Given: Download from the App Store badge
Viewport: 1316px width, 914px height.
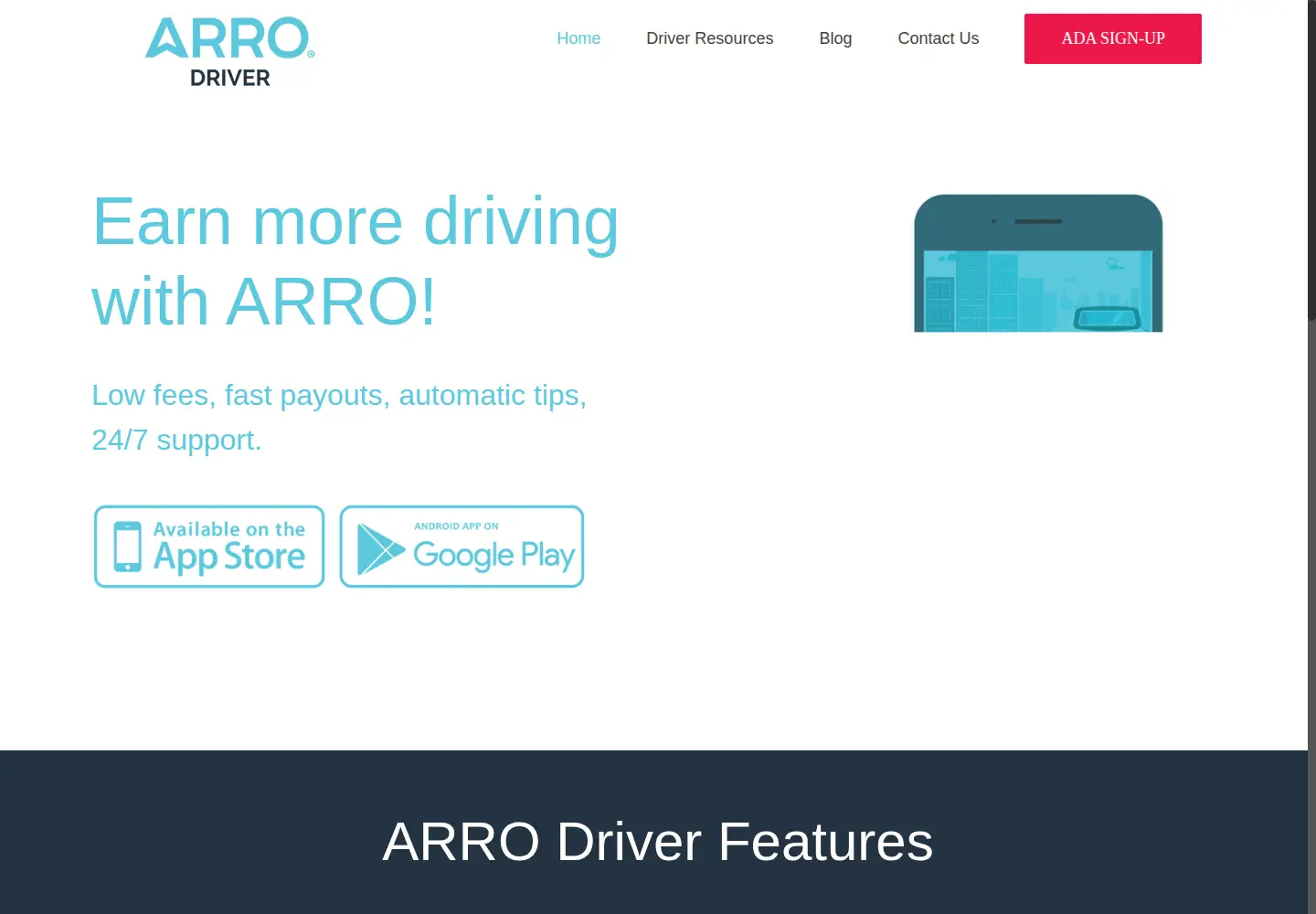Looking at the screenshot, I should pos(209,547).
